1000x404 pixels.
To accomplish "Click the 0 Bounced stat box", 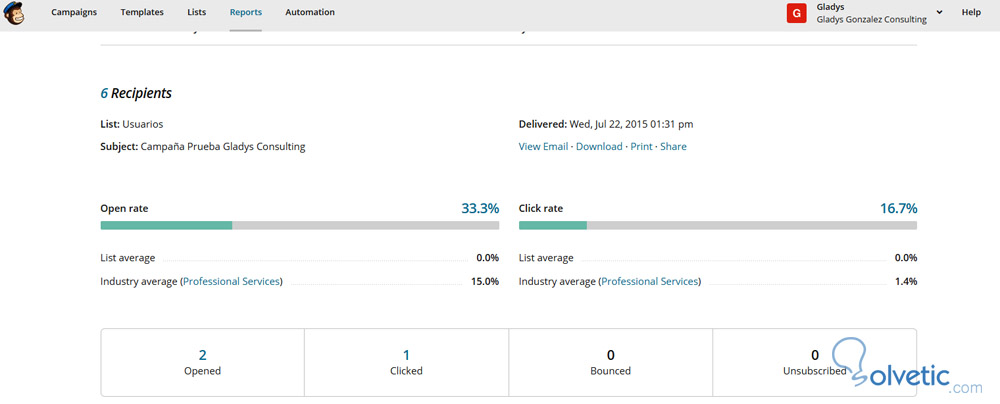I will click(610, 362).
